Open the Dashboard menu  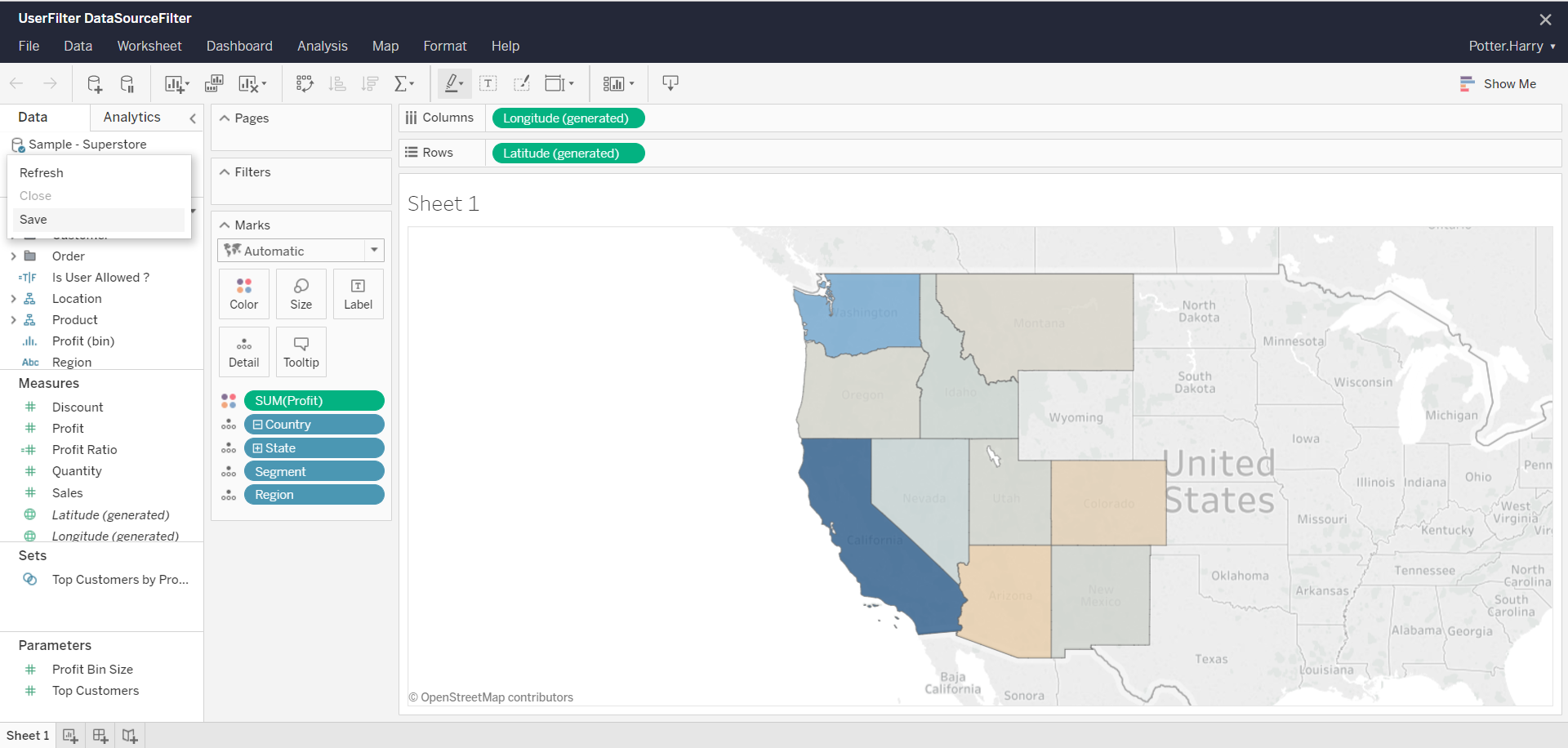239,46
